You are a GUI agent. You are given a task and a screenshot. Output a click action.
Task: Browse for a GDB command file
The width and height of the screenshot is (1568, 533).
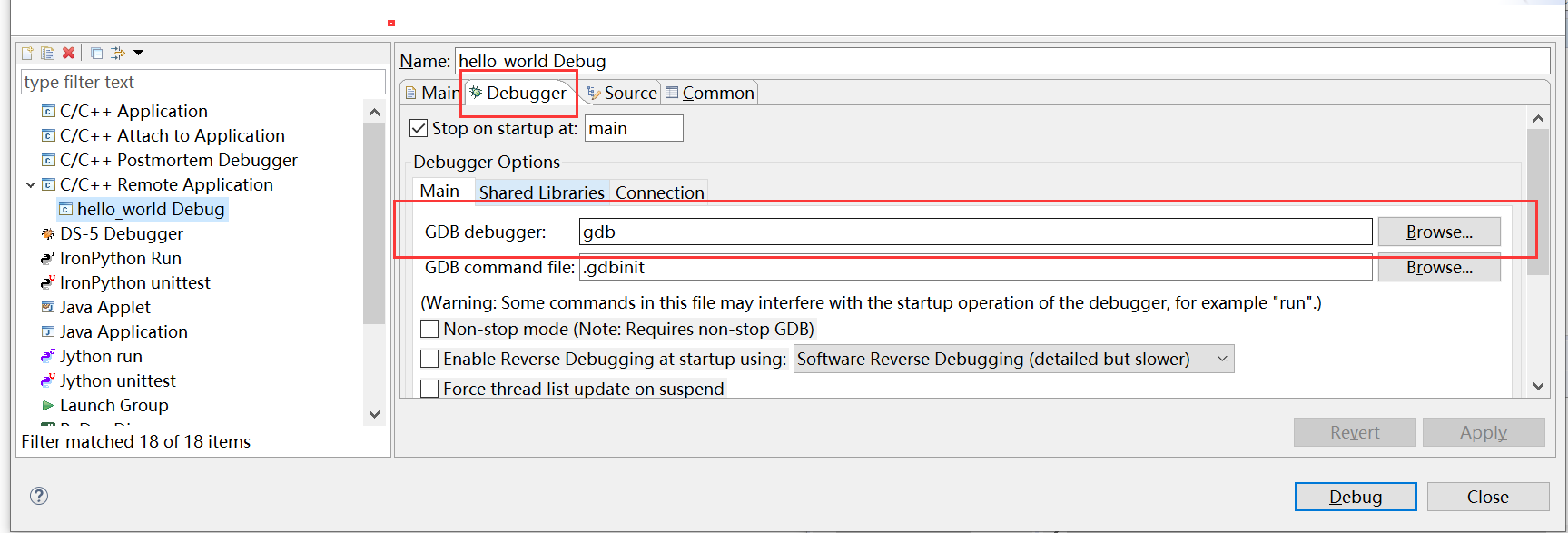[x=1438, y=267]
